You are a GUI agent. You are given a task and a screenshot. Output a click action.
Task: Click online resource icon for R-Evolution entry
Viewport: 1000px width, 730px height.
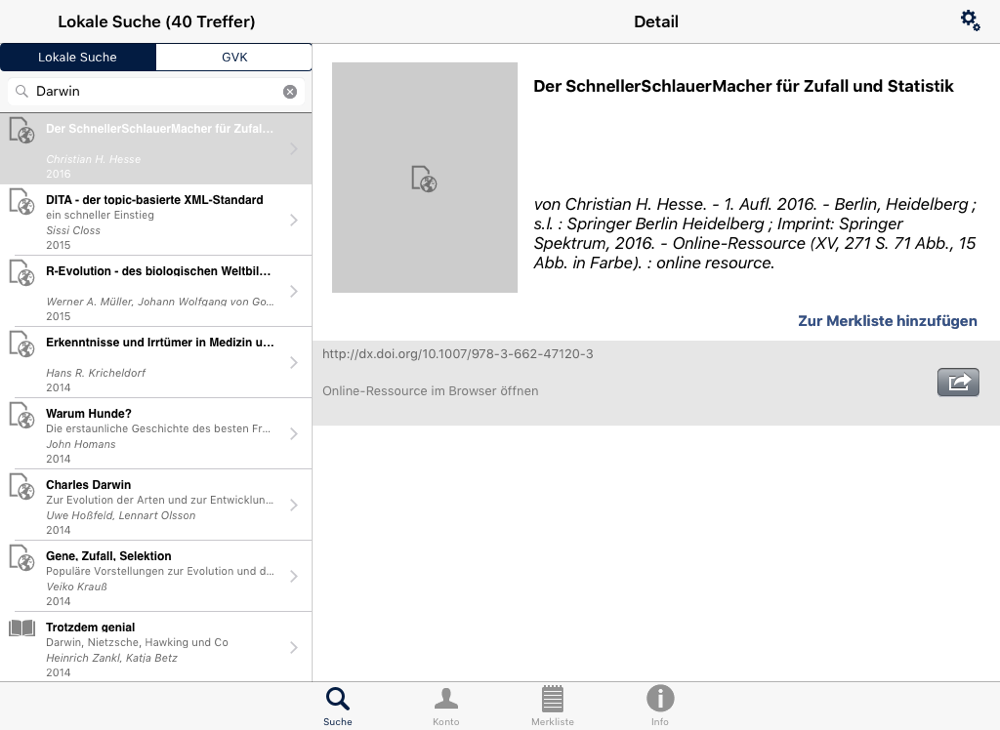coord(22,274)
